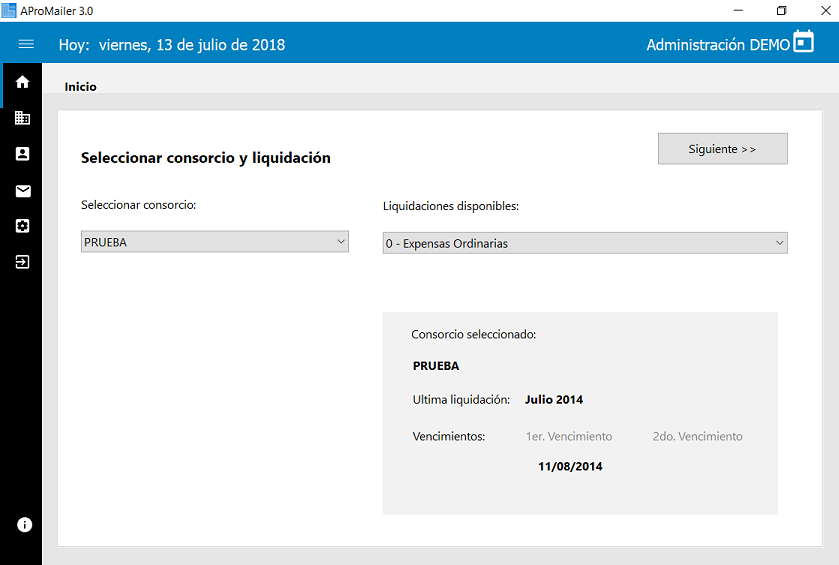839x565 pixels.
Task: Open the settings gear sidebar icon
Action: (x=22, y=226)
